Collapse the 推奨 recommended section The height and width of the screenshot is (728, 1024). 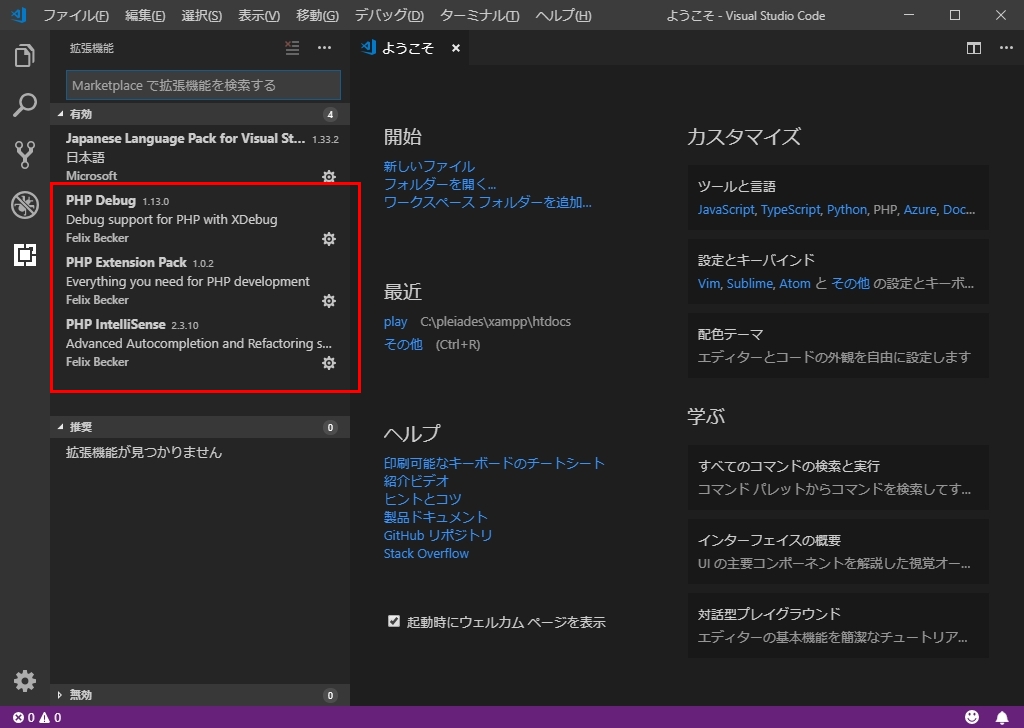(200, 427)
